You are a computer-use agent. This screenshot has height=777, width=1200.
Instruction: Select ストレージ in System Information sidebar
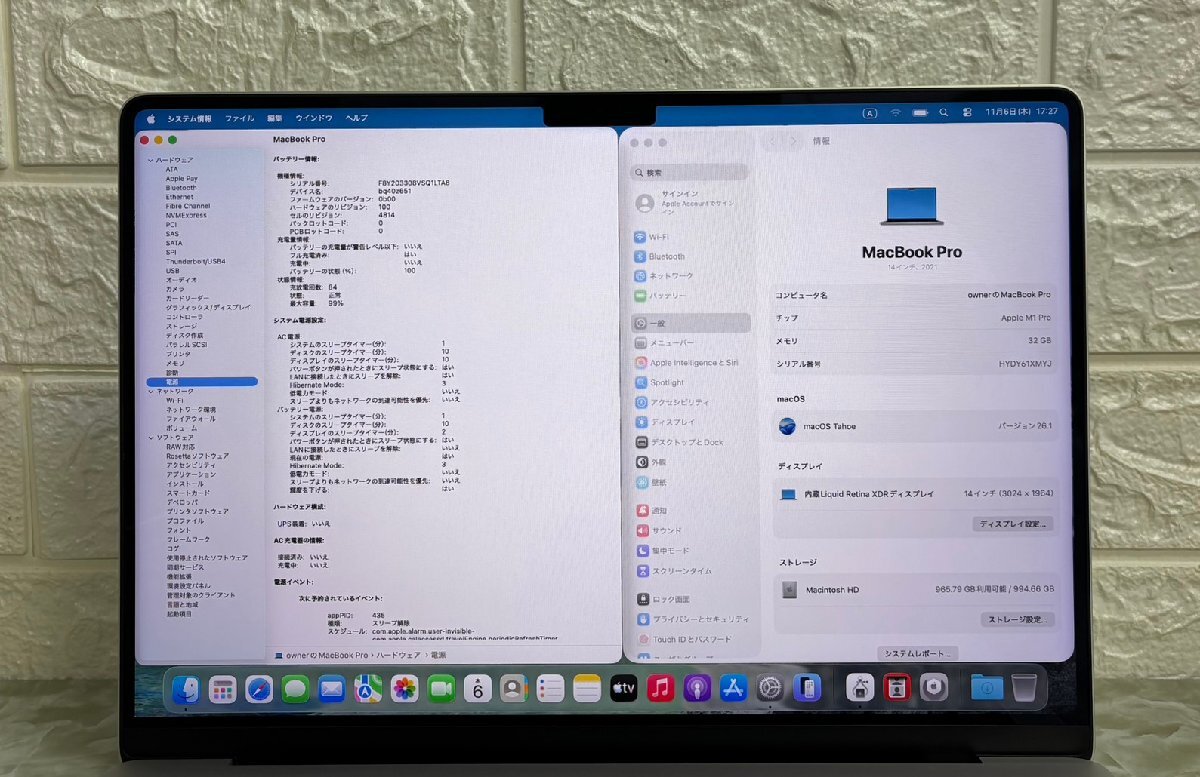182,326
